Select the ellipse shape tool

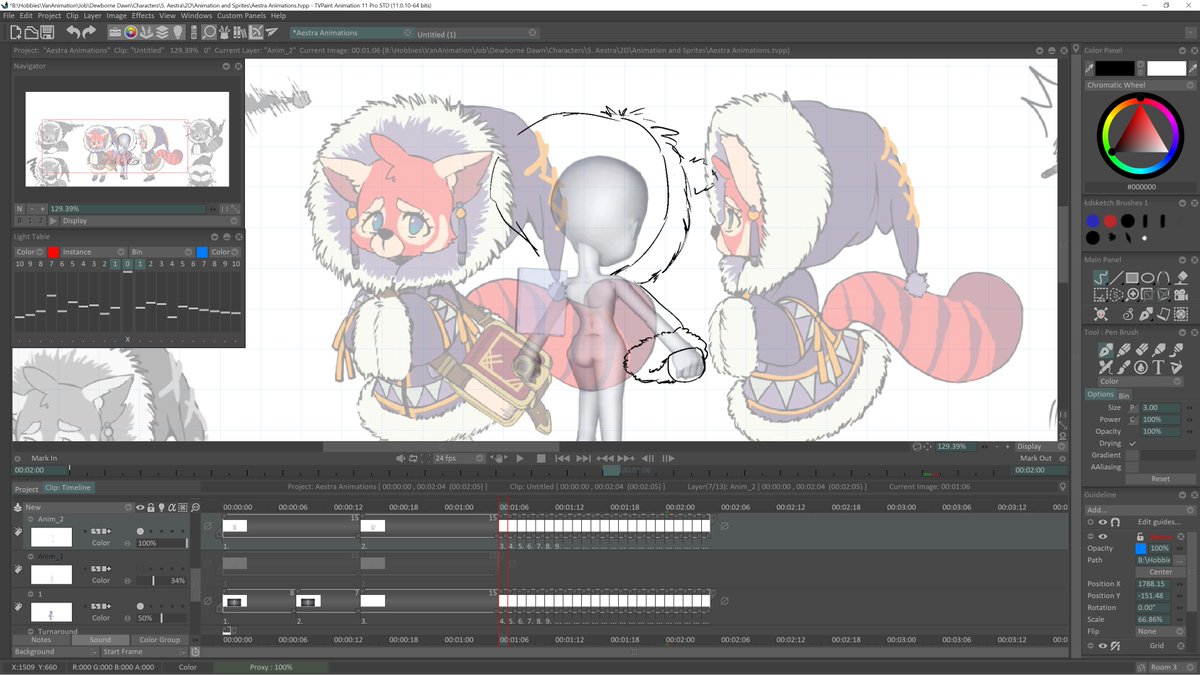click(1148, 277)
